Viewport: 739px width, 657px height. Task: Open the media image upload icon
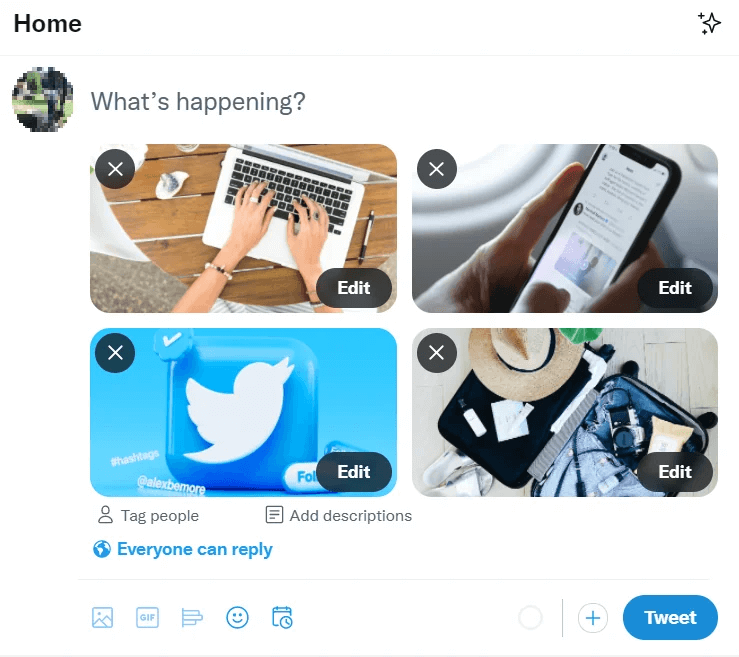click(x=102, y=617)
